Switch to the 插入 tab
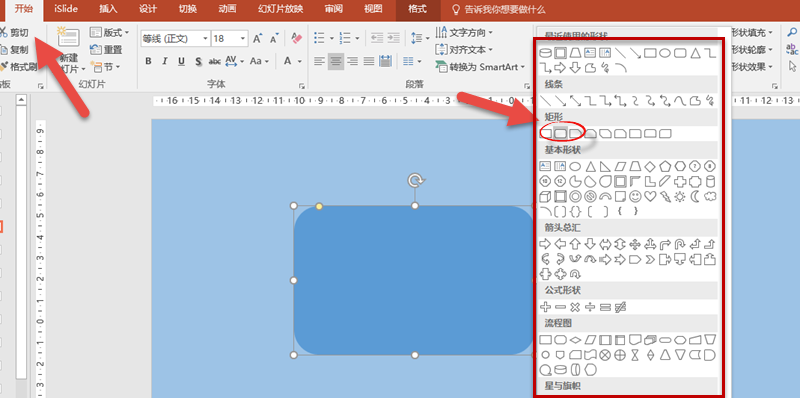 click(108, 9)
